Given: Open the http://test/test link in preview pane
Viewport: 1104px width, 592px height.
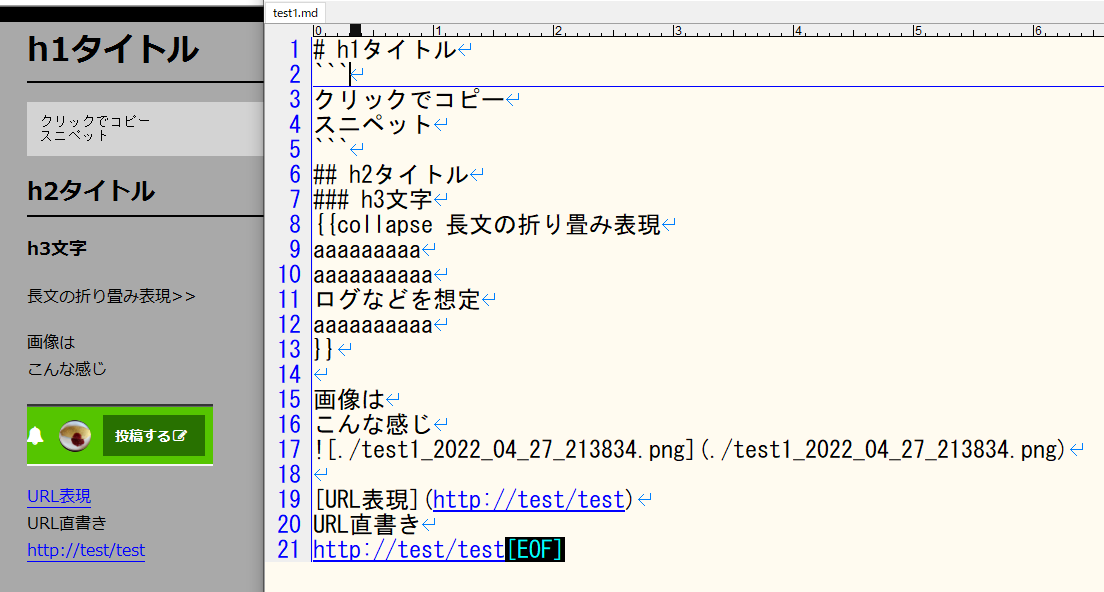Looking at the screenshot, I should click(86, 550).
